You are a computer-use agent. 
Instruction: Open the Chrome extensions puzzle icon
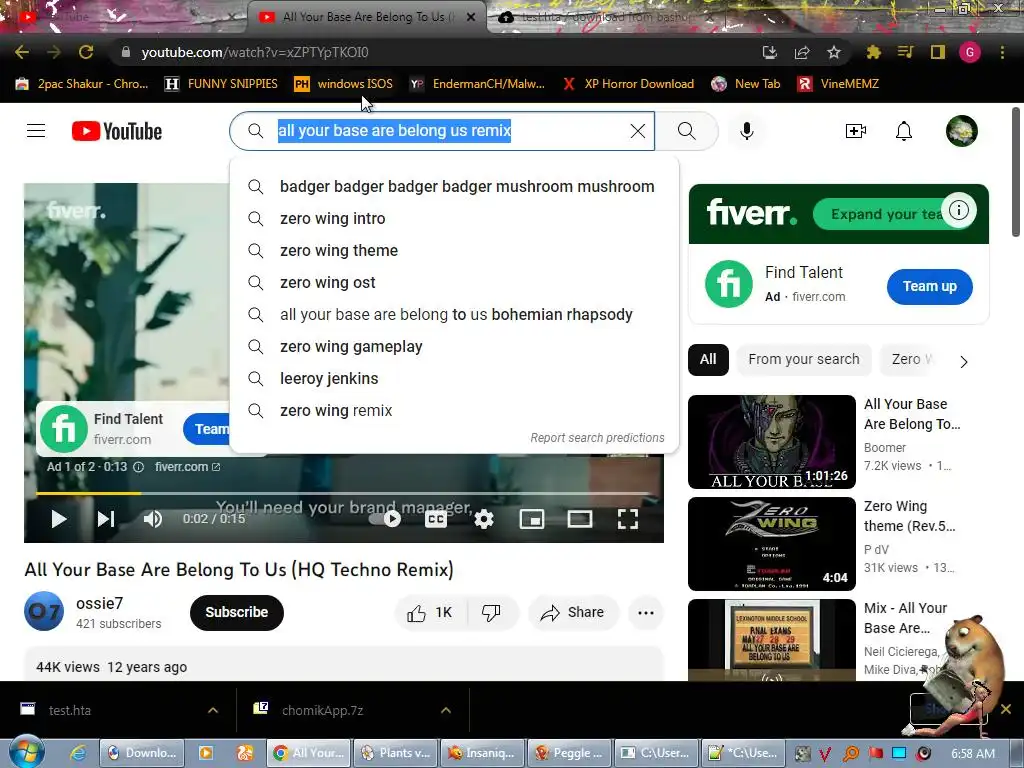[x=873, y=52]
